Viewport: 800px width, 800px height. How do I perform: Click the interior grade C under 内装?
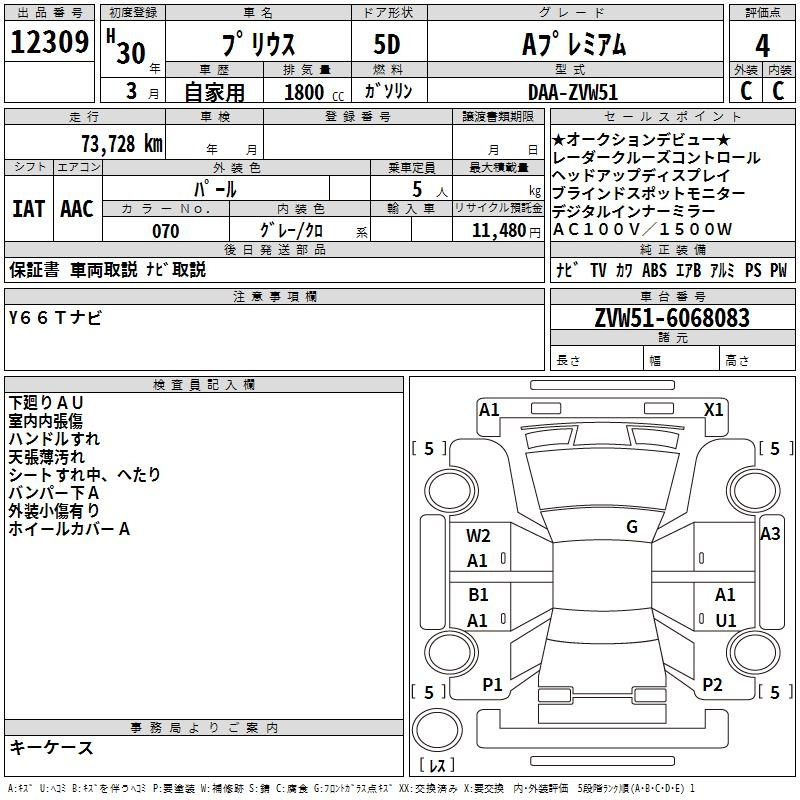pos(778,91)
